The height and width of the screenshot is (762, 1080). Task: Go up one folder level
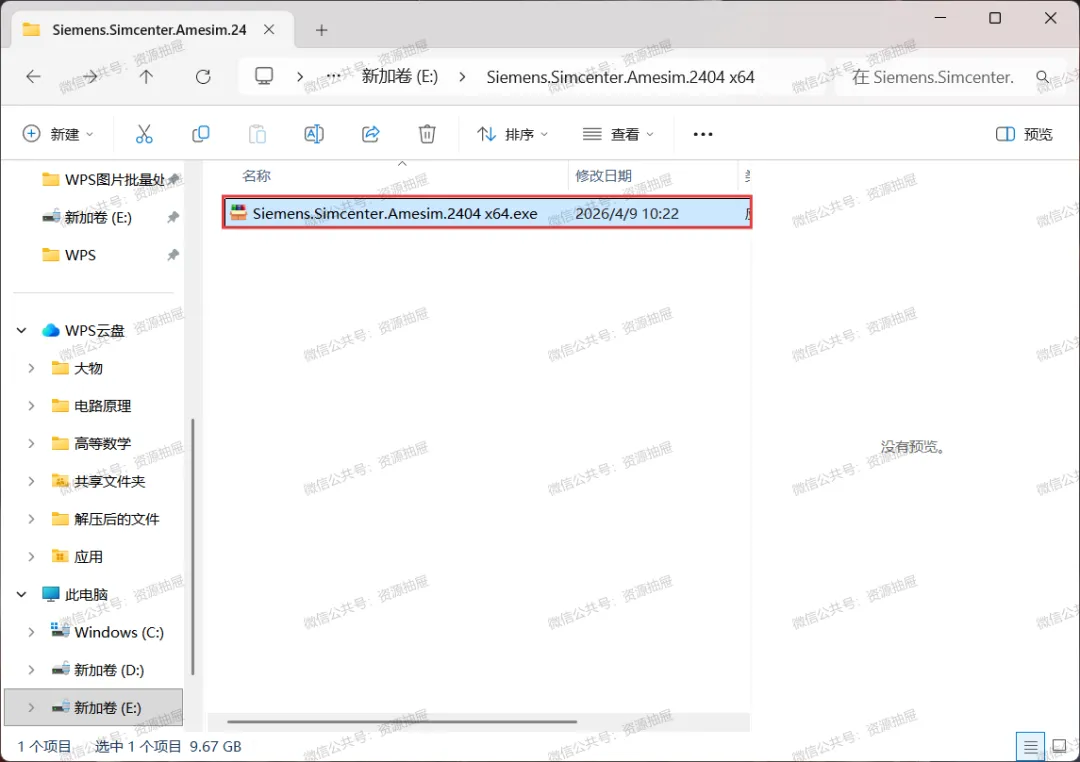click(x=146, y=76)
